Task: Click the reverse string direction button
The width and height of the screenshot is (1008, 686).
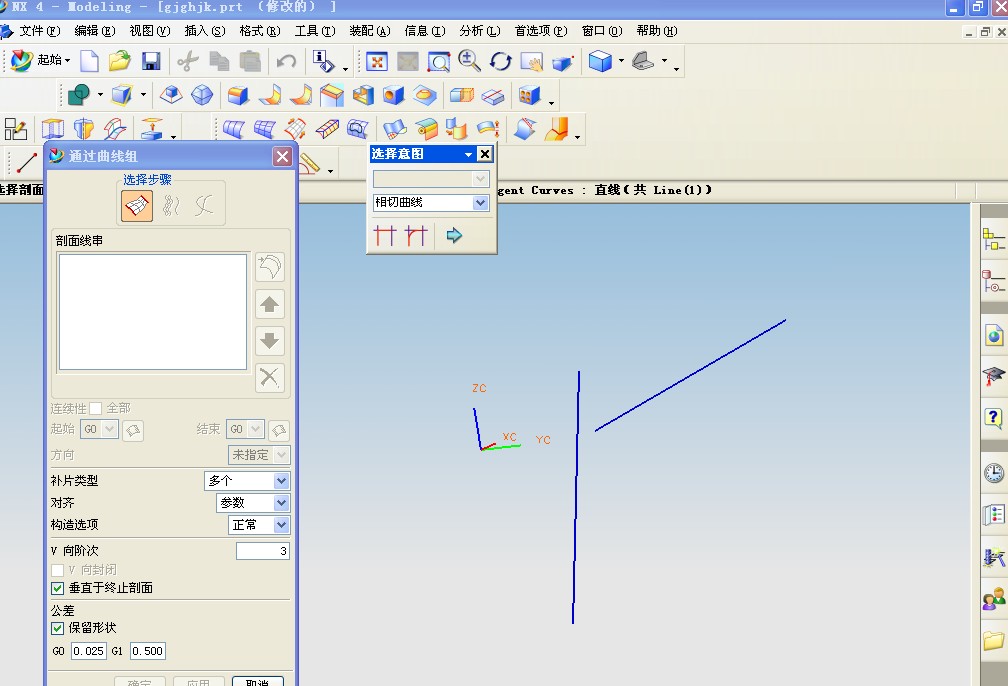Action: coord(270,267)
